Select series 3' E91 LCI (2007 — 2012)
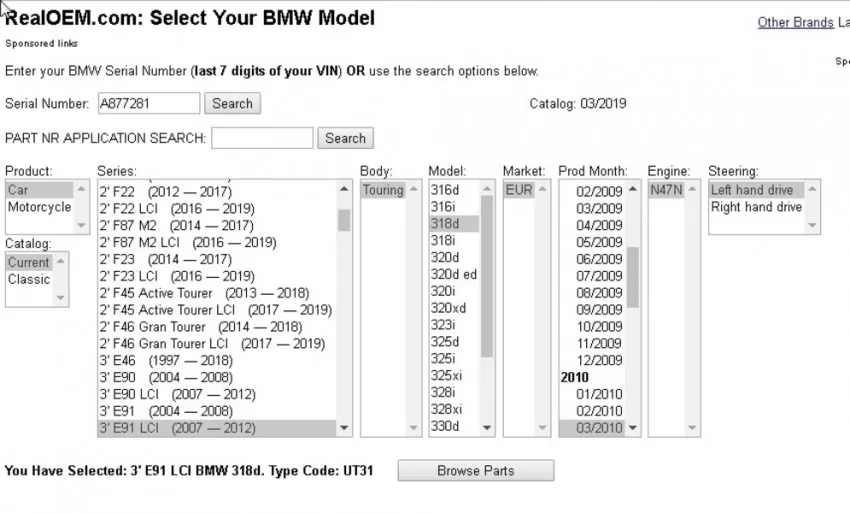850x513 pixels. (x=217, y=427)
